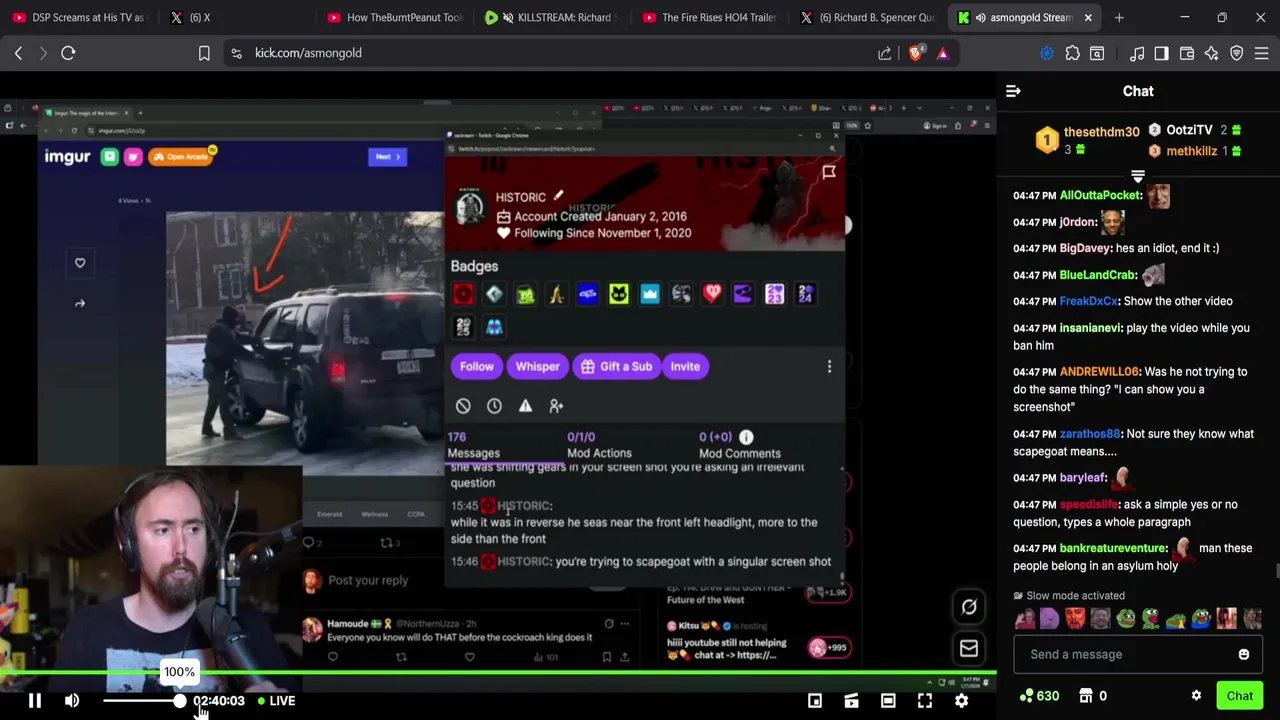Collapse the chat panel arrow icon
Image resolution: width=1280 pixels, height=720 pixels.
(1013, 91)
